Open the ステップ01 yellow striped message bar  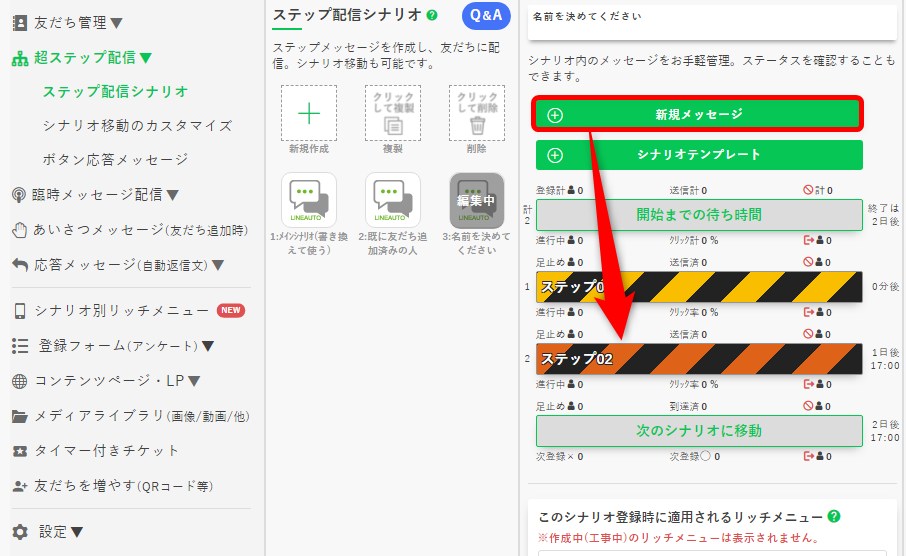699,287
